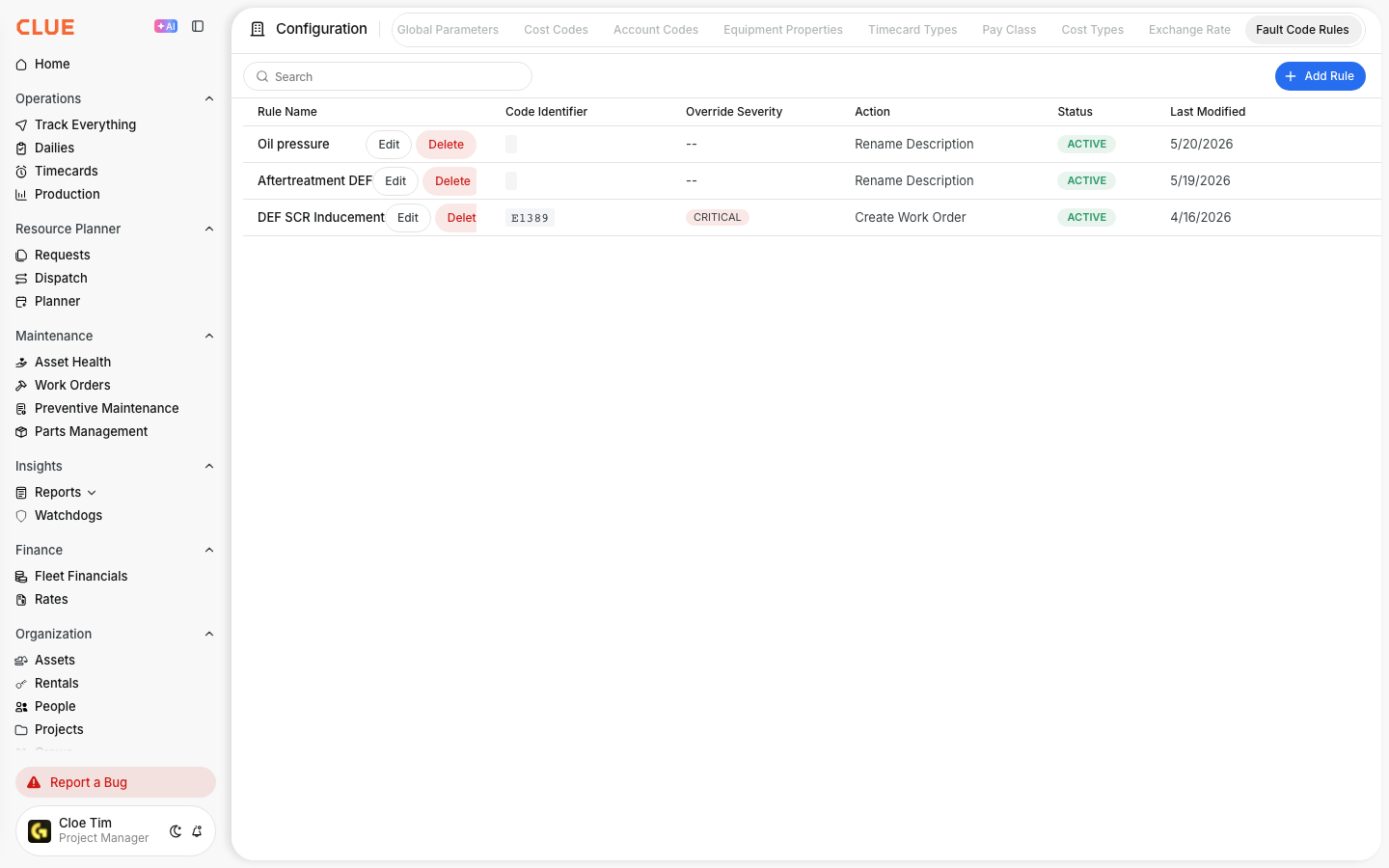Switch to Global Parameters tab
Screen dimensions: 1389x868
[448, 30]
